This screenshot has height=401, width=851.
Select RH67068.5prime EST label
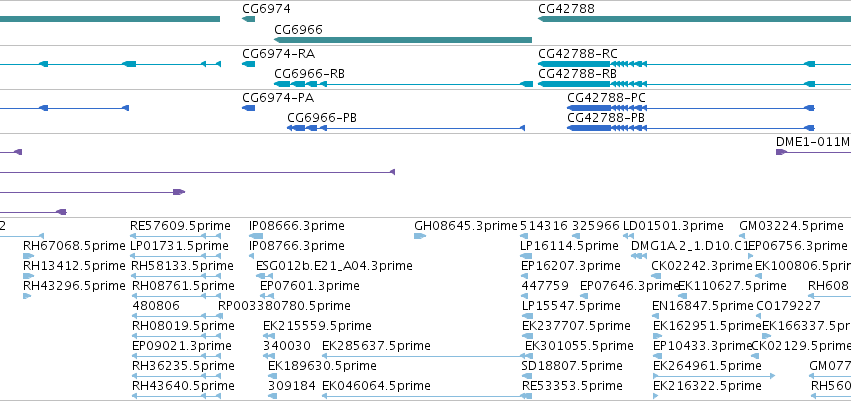click(74, 246)
